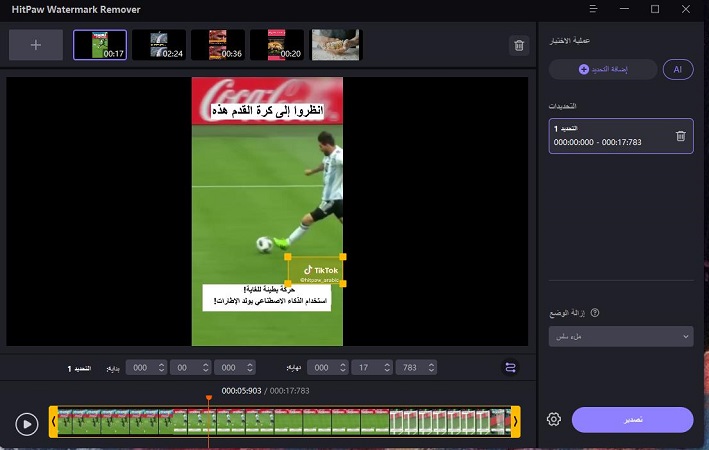Click the left yellow trim handle
This screenshot has width=709, height=450.
pos(53,422)
